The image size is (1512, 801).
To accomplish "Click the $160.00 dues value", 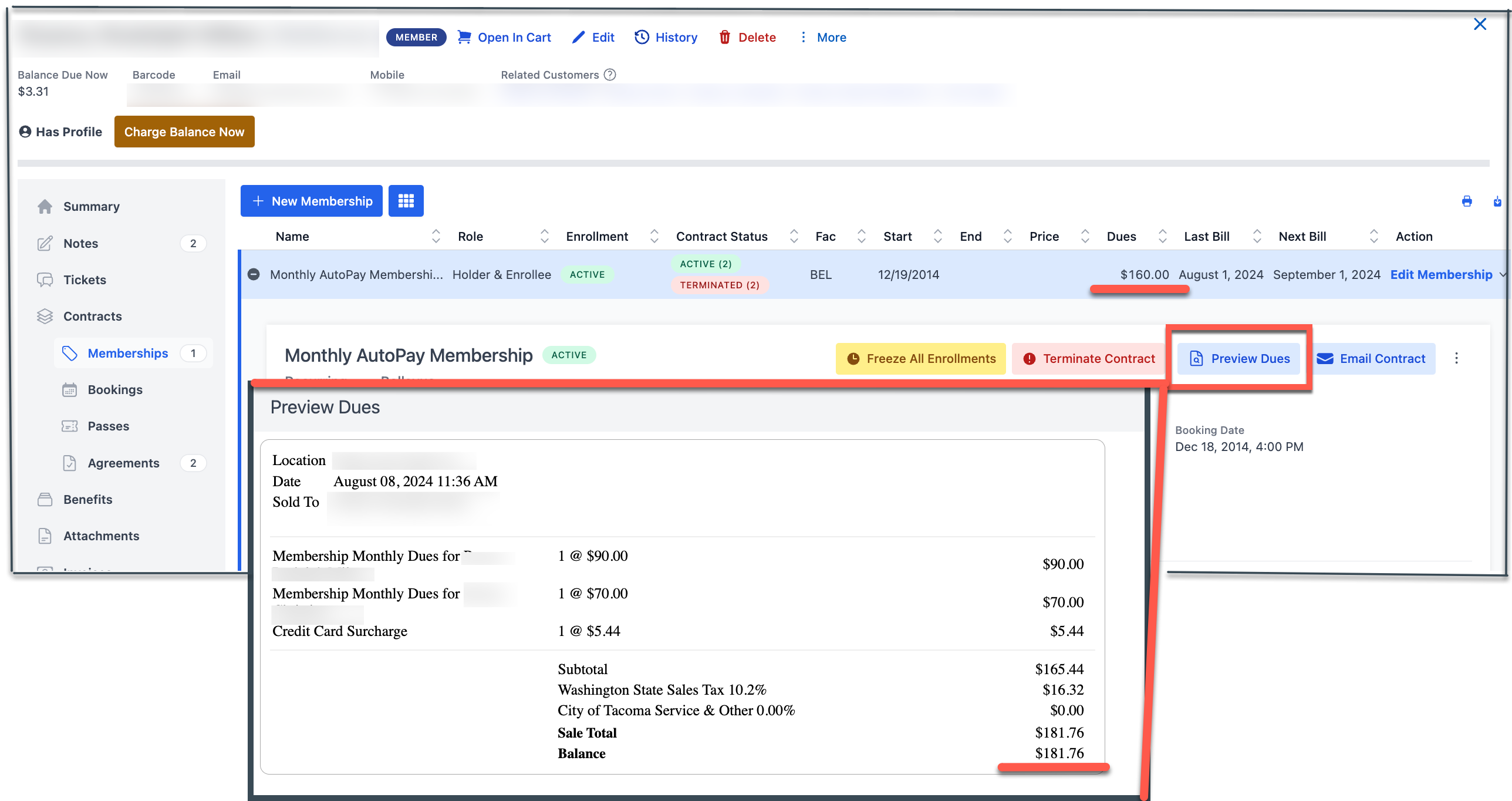I will 1145,274.
